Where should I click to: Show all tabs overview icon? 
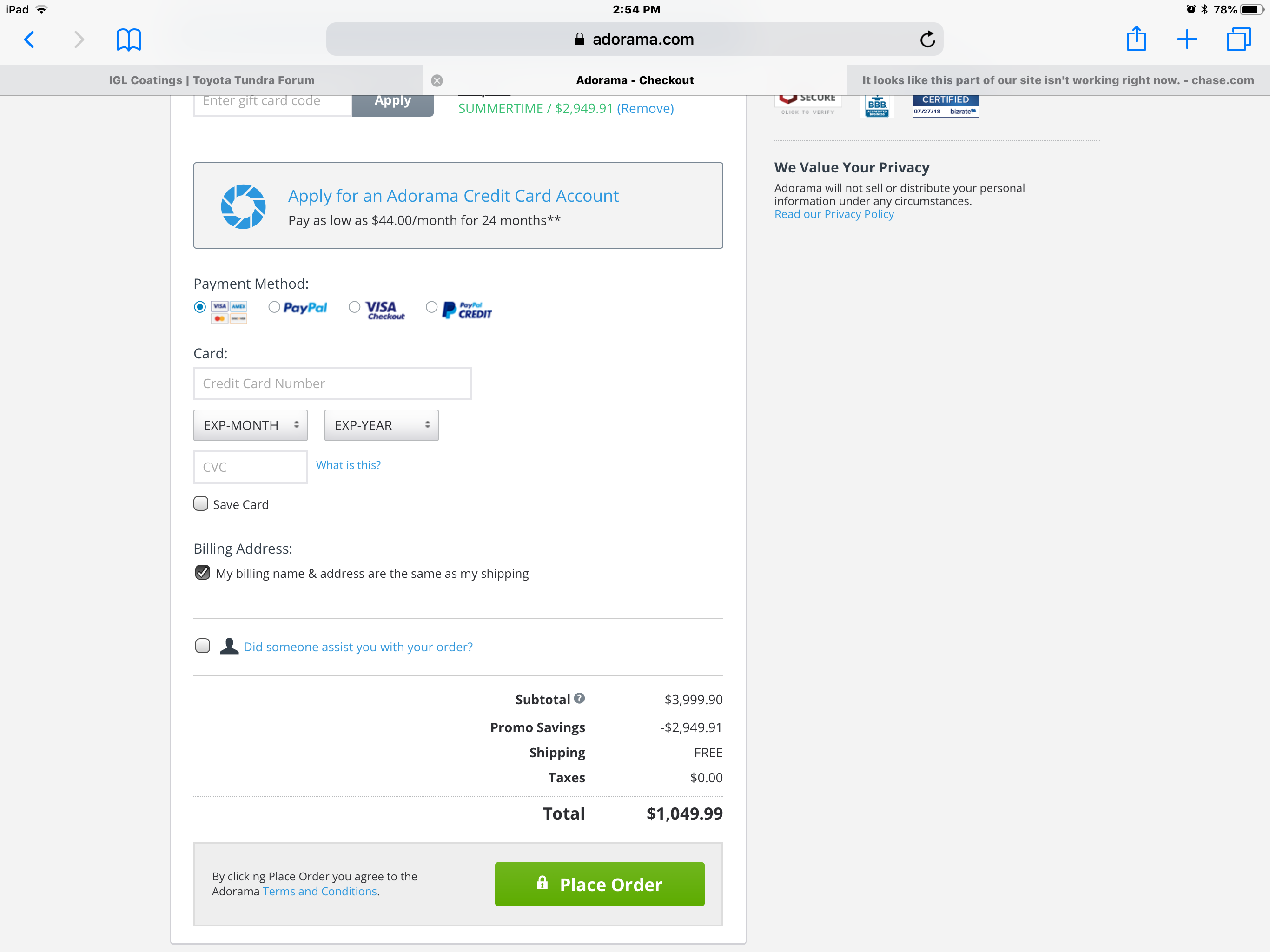pos(1238,39)
